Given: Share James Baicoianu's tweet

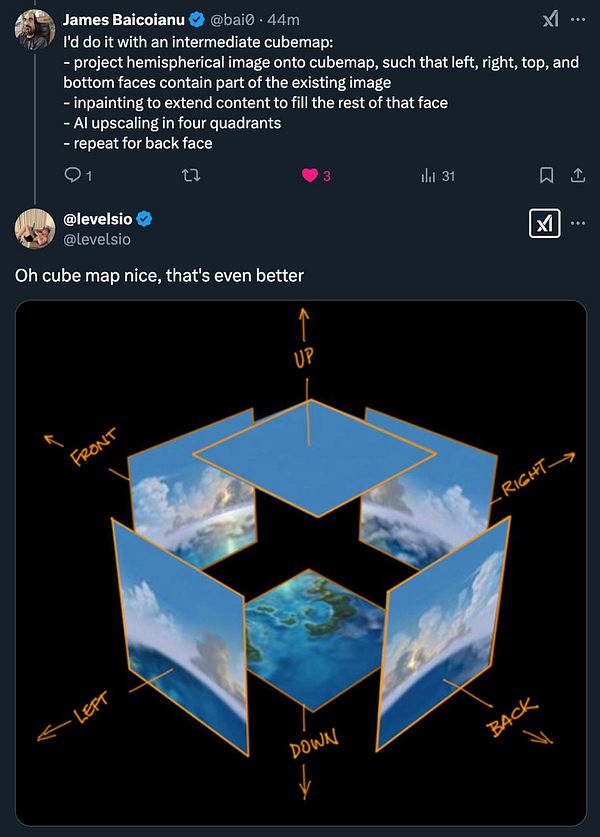Looking at the screenshot, I should 577,174.
